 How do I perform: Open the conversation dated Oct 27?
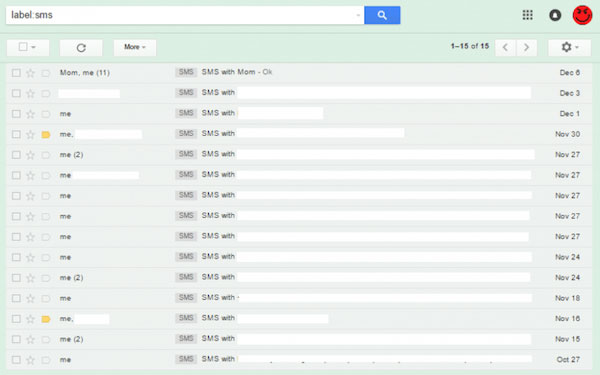point(299,360)
